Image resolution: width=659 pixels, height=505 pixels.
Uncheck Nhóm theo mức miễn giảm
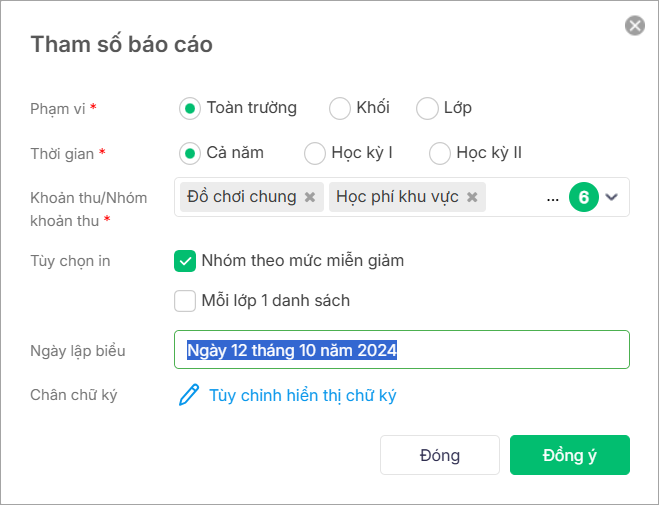(185, 261)
